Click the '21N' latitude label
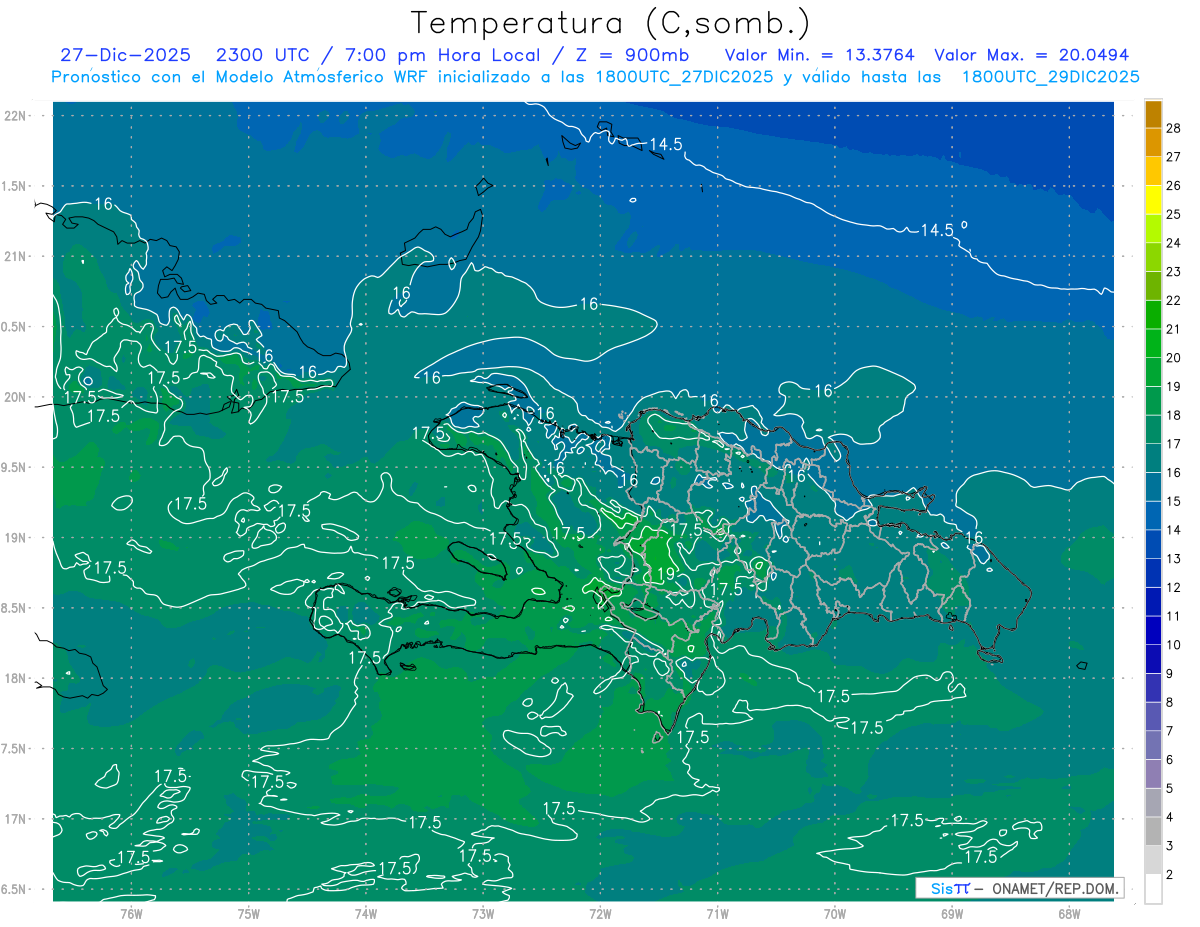 coord(14,257)
